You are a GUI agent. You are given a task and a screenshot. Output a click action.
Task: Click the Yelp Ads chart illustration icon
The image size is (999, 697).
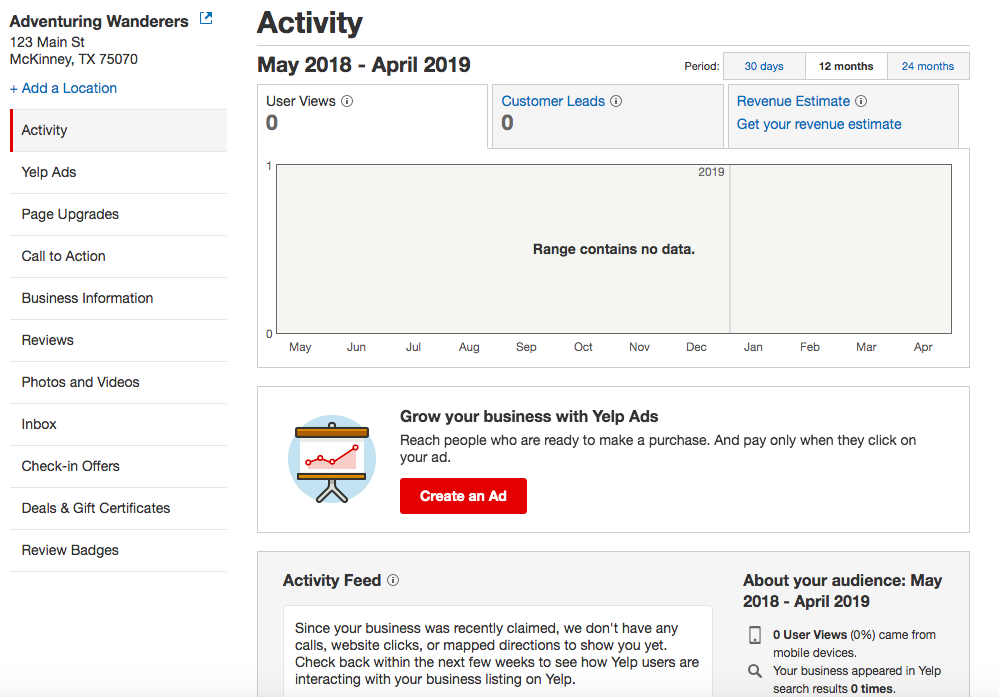pyautogui.click(x=332, y=458)
